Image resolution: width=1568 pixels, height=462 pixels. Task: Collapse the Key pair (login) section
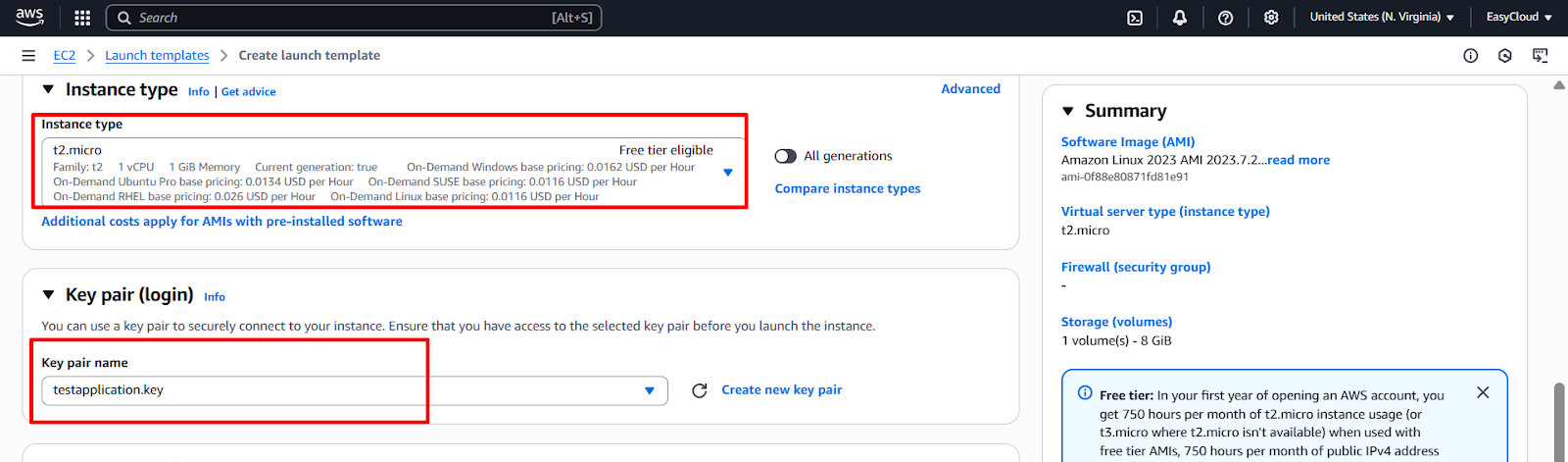click(x=48, y=294)
